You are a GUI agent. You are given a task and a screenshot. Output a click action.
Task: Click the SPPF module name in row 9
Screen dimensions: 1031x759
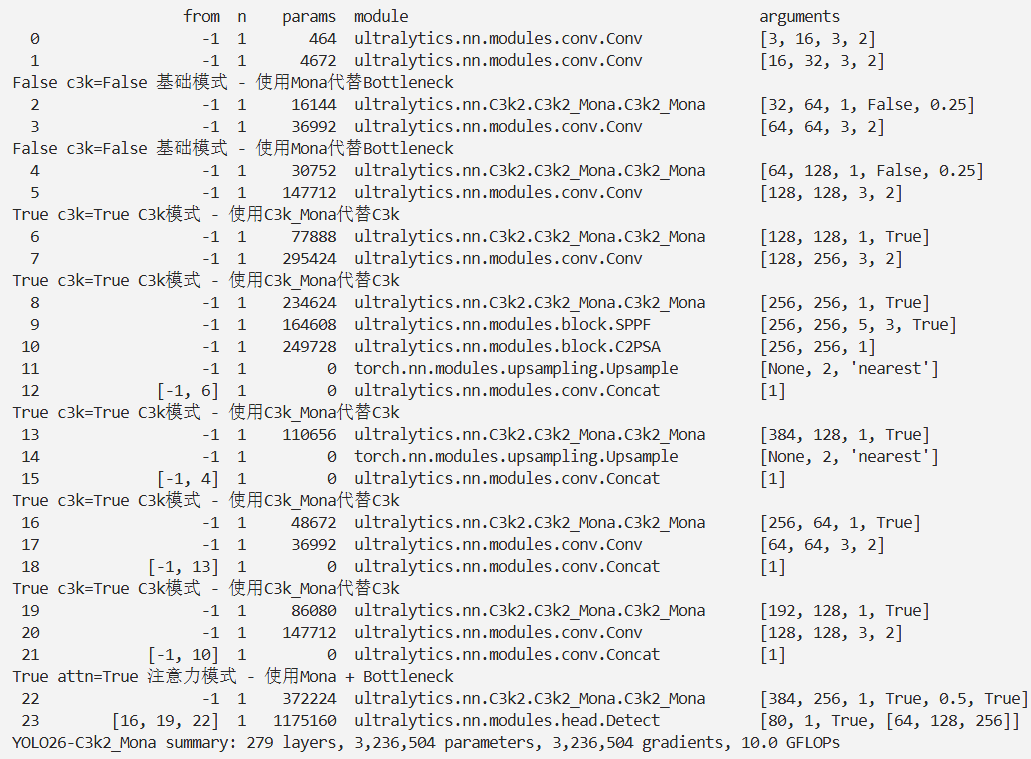502,325
